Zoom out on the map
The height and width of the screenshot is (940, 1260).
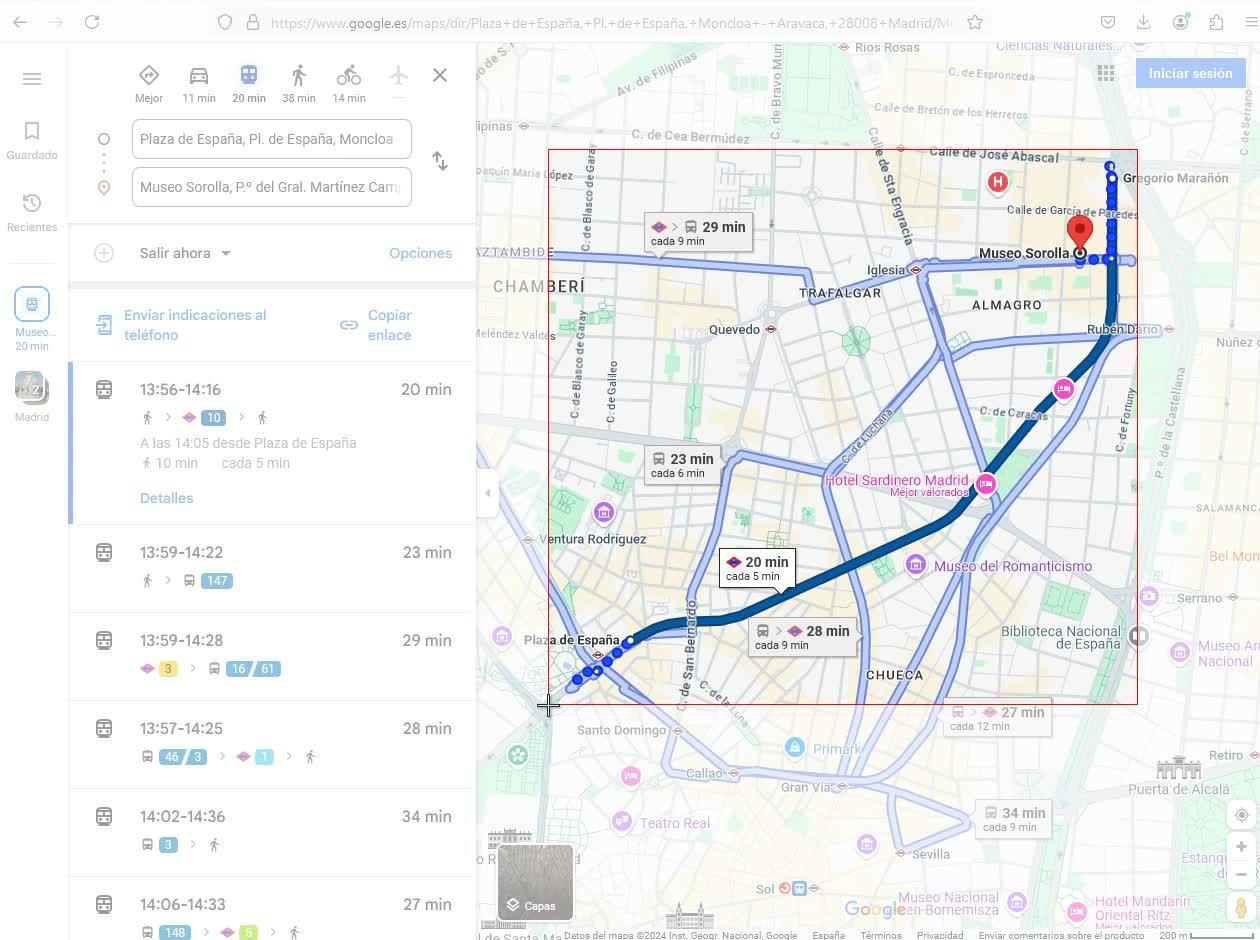click(x=1241, y=875)
